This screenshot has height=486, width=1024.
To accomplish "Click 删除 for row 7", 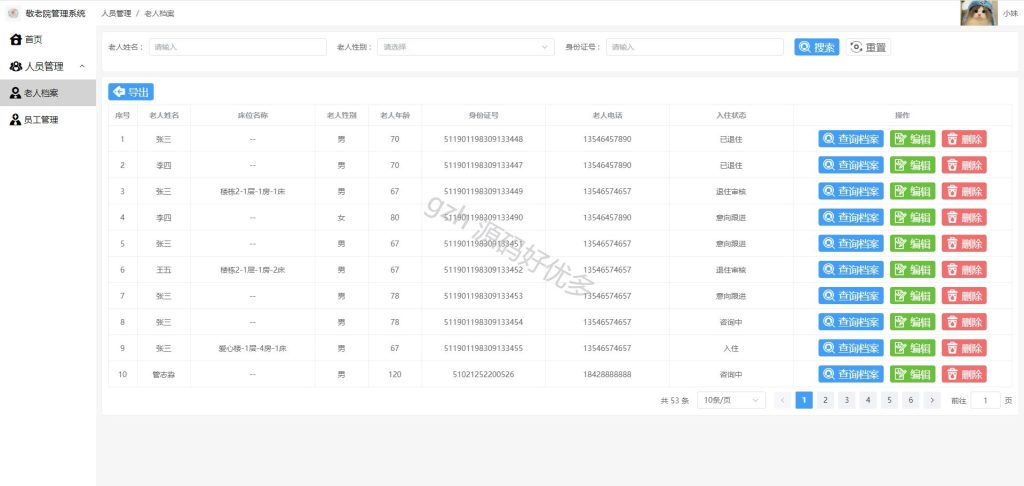I will 964,296.
